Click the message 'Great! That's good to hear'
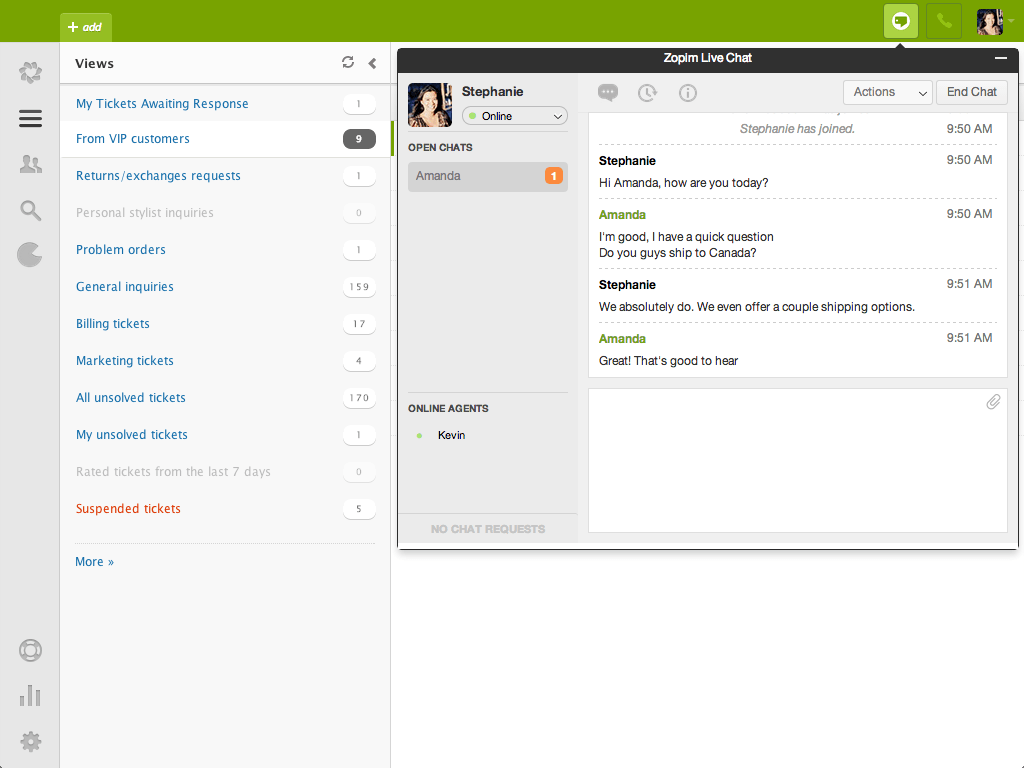 [x=668, y=360]
